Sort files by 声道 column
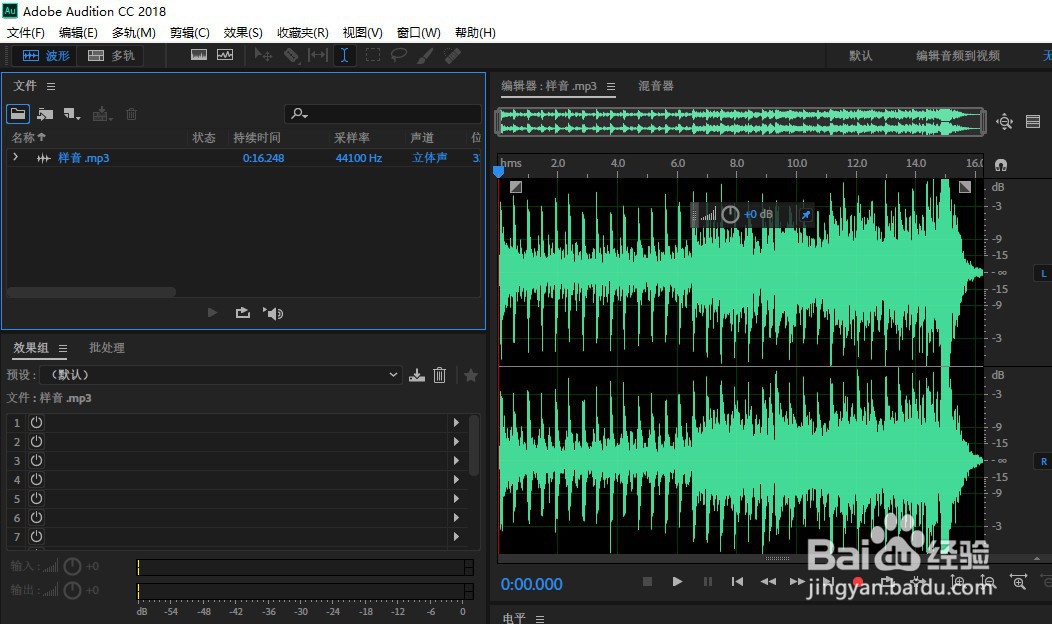Viewport: 1052px width, 624px height. tap(422, 138)
